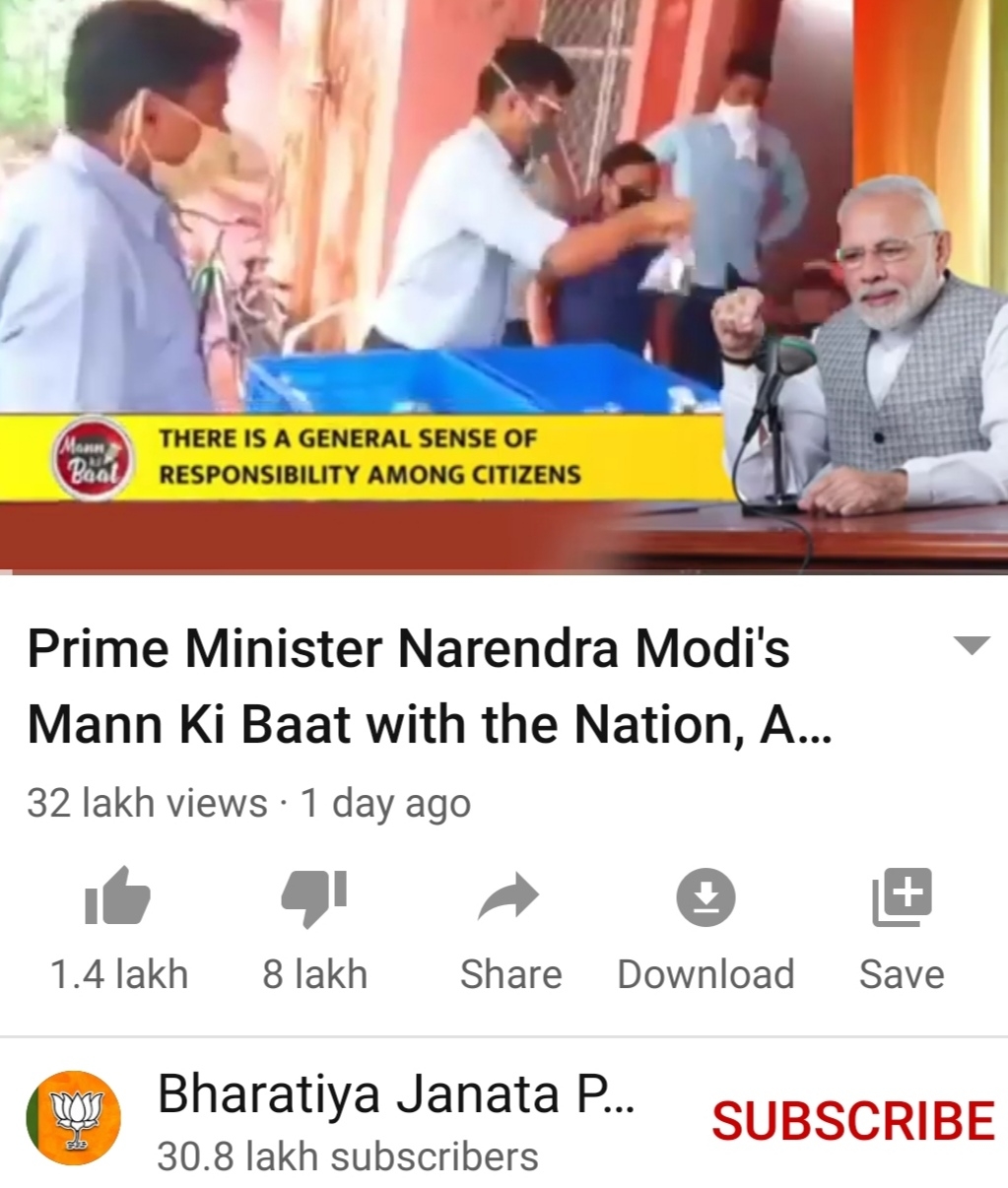This screenshot has height=1188, width=1008.
Task: Tap the Save to playlist icon
Action: 902,896
